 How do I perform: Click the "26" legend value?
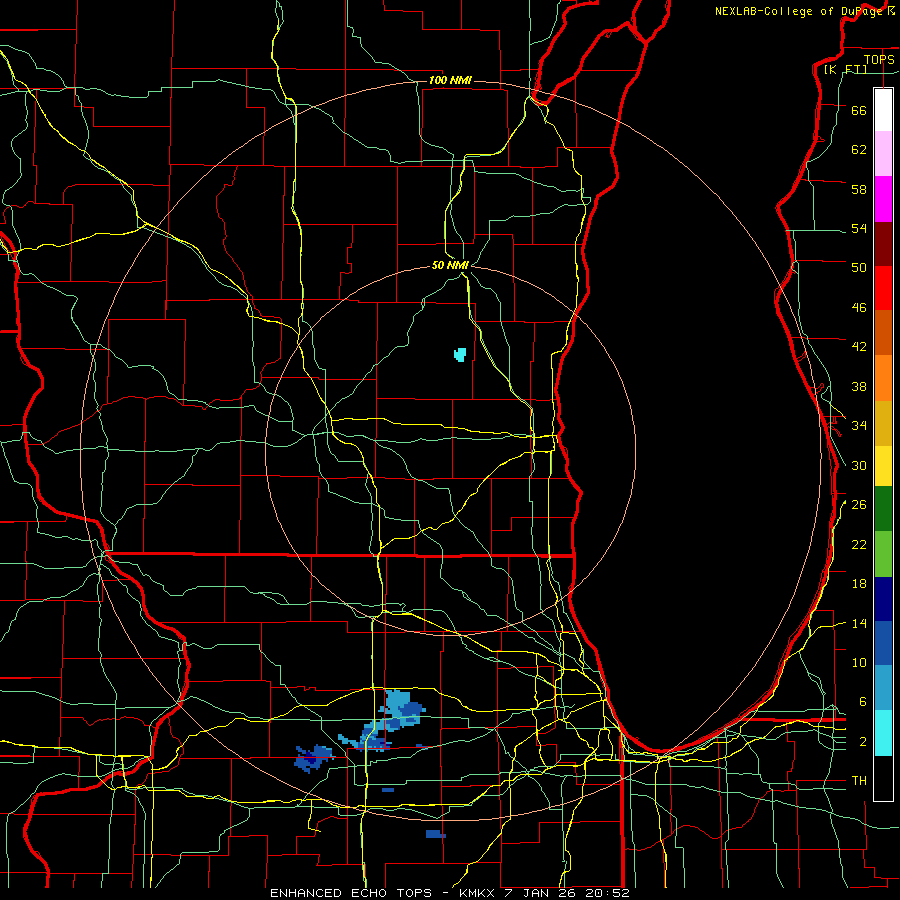pyautogui.click(x=859, y=505)
